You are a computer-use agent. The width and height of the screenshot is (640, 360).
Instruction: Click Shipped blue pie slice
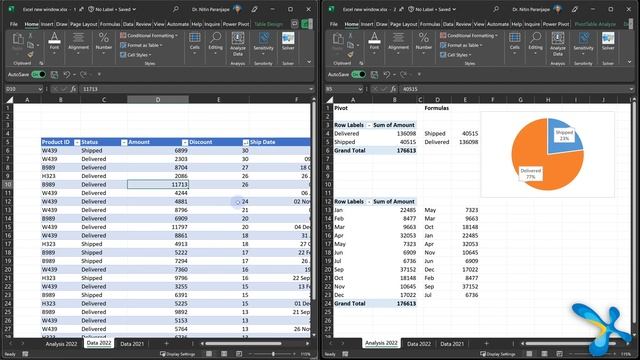[x=564, y=136]
